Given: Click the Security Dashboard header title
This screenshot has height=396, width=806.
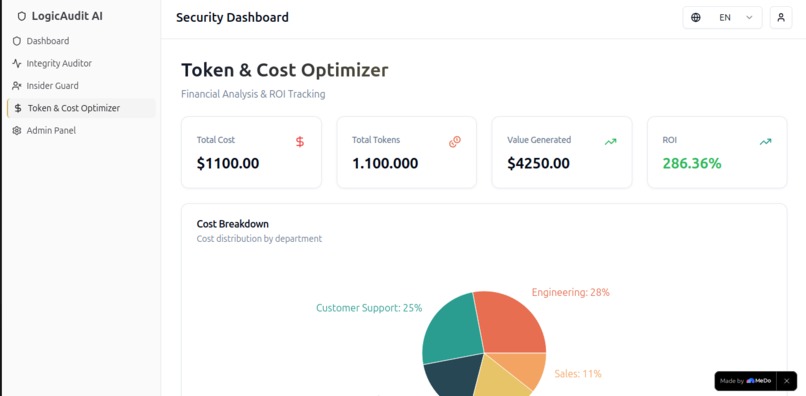Looking at the screenshot, I should coord(232,17).
